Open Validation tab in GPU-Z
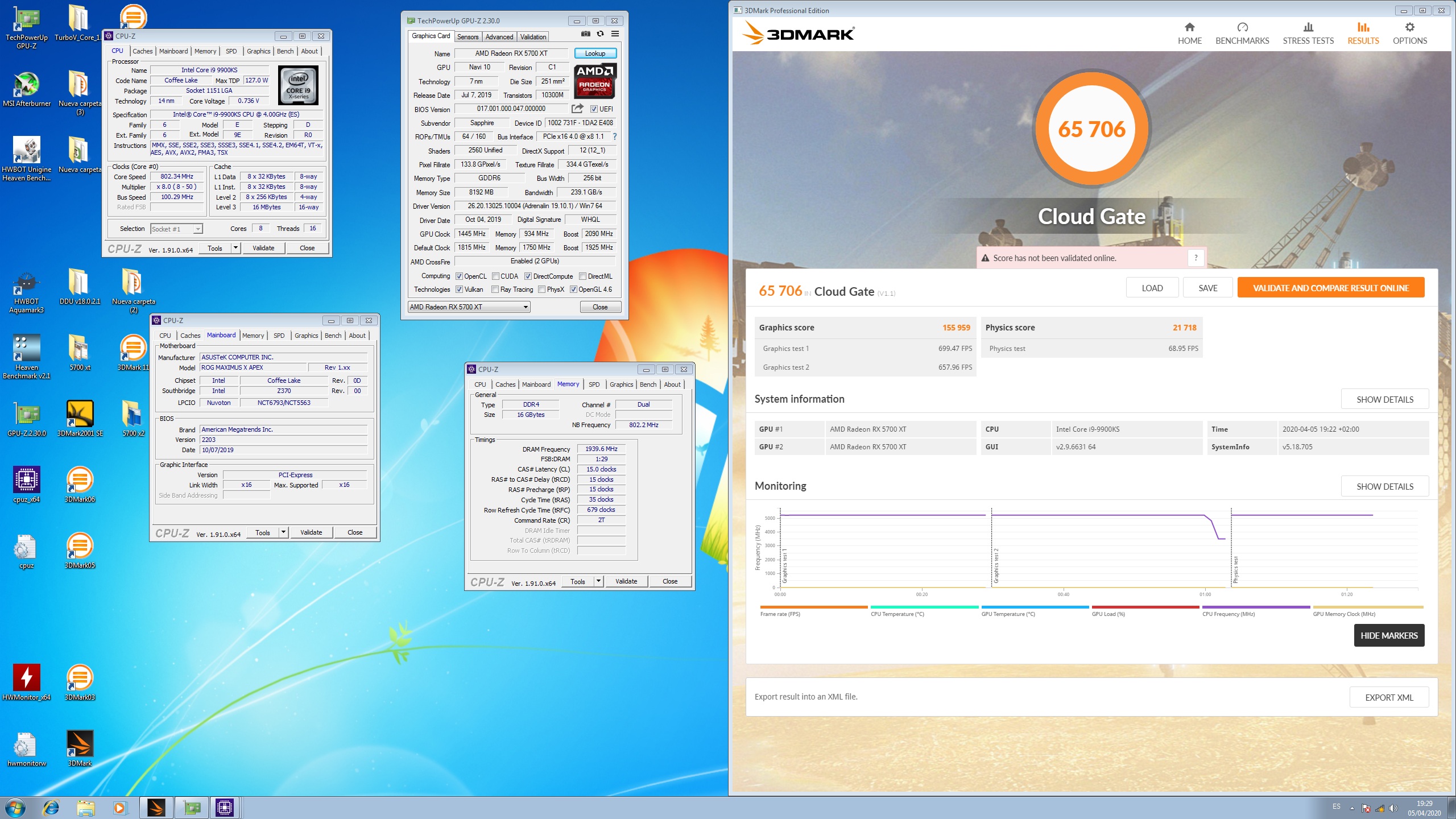The image size is (1456, 819). (x=533, y=37)
